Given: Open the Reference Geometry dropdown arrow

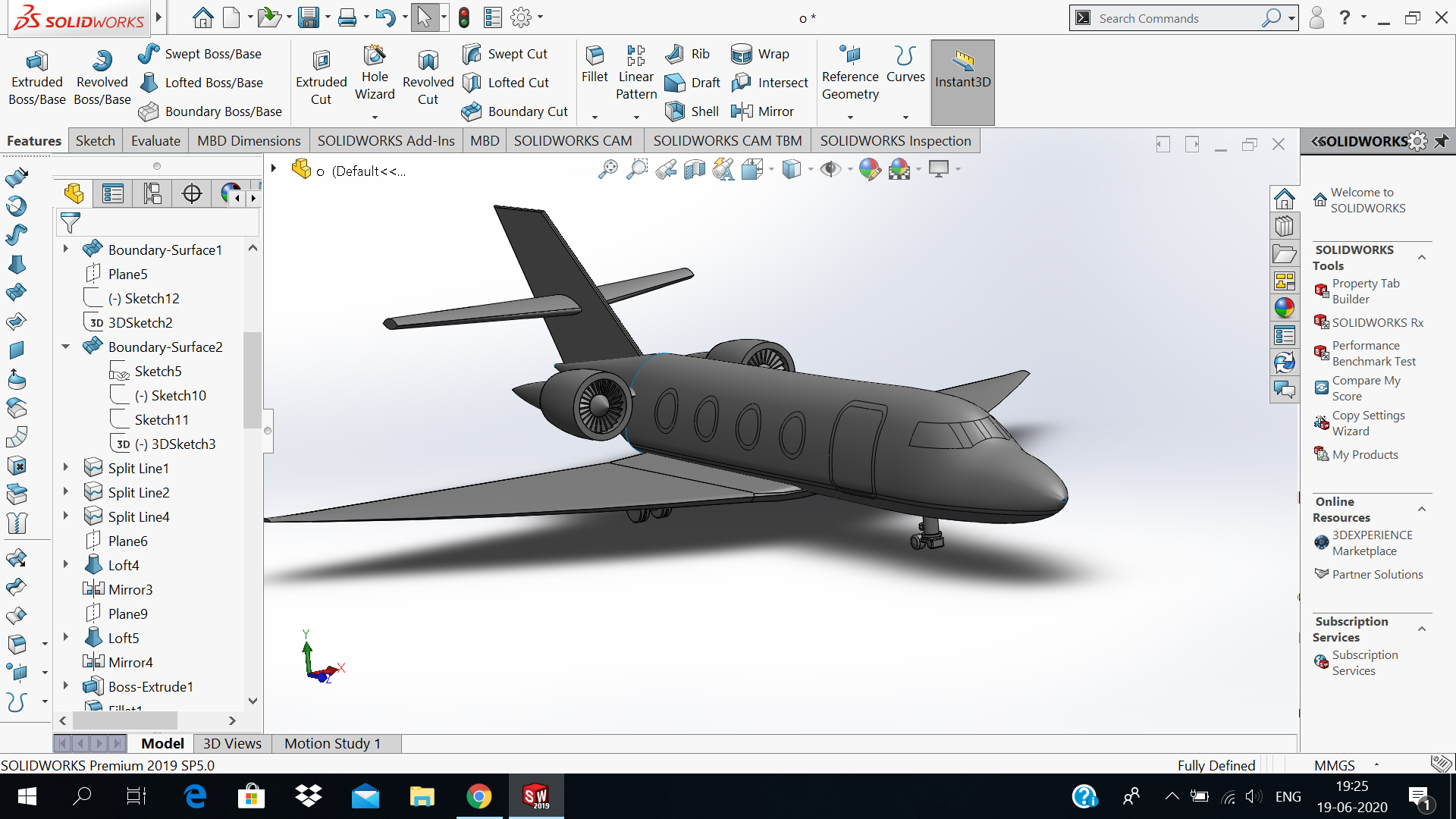Looking at the screenshot, I should click(x=850, y=118).
